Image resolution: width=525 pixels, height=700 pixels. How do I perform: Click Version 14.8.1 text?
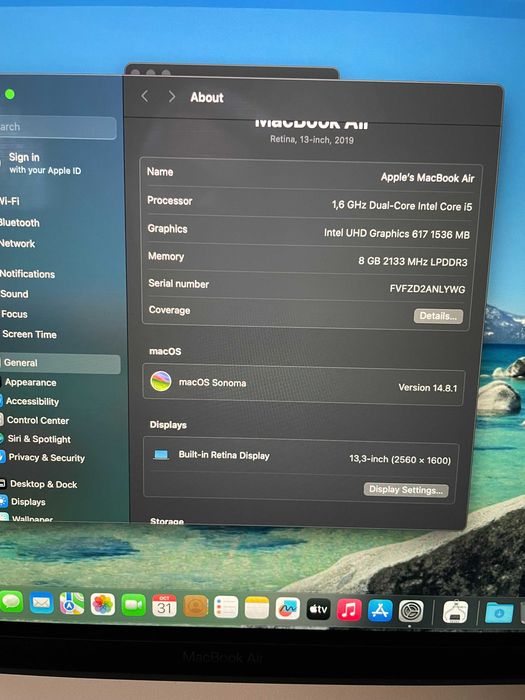428,388
